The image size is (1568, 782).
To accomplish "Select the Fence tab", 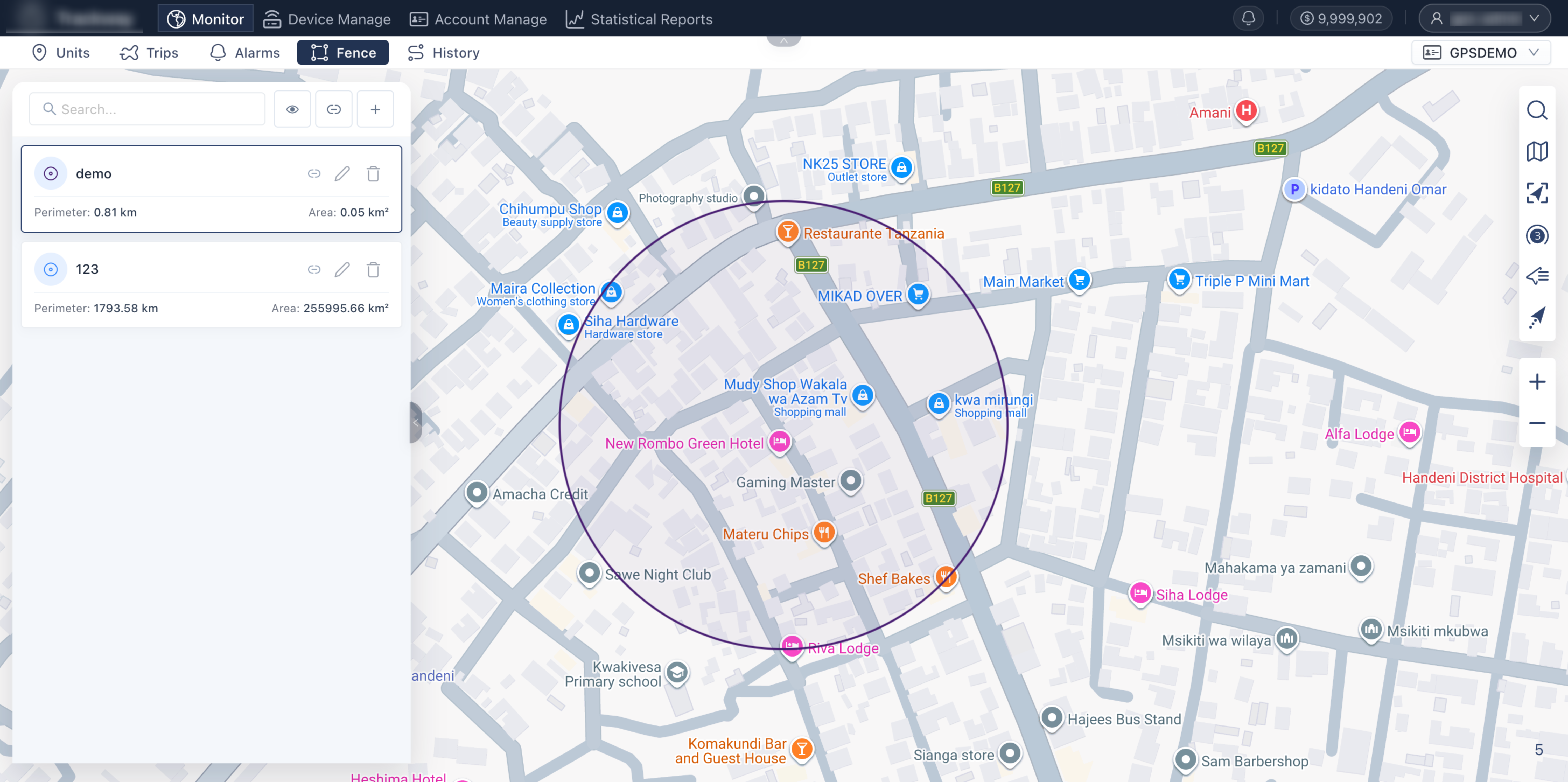I will [343, 53].
